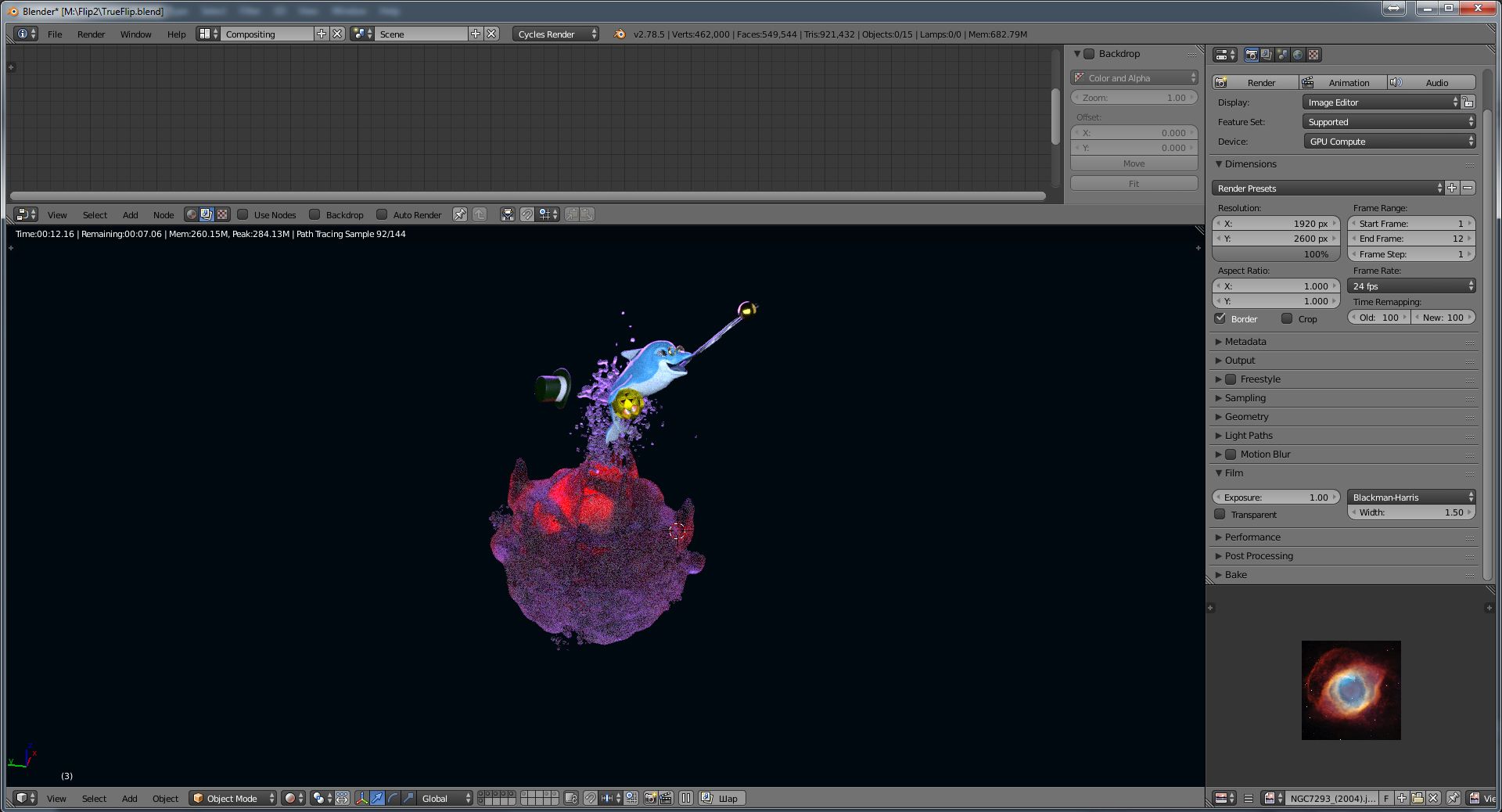The height and width of the screenshot is (812, 1502).
Task: Choose the compositing node tree type
Action: click(207, 214)
